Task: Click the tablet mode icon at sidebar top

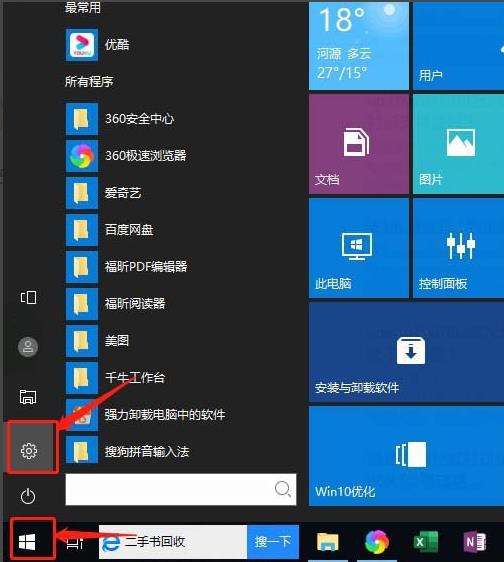Action: (x=28, y=297)
